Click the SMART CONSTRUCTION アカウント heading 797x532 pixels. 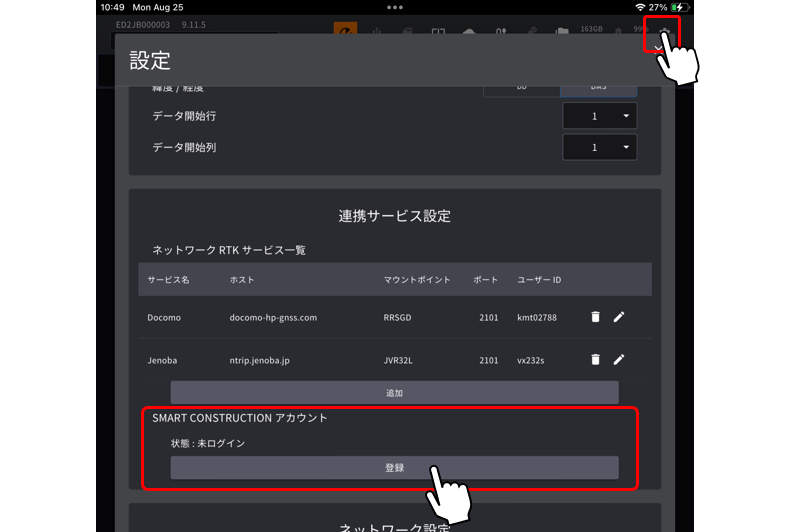pos(240,418)
